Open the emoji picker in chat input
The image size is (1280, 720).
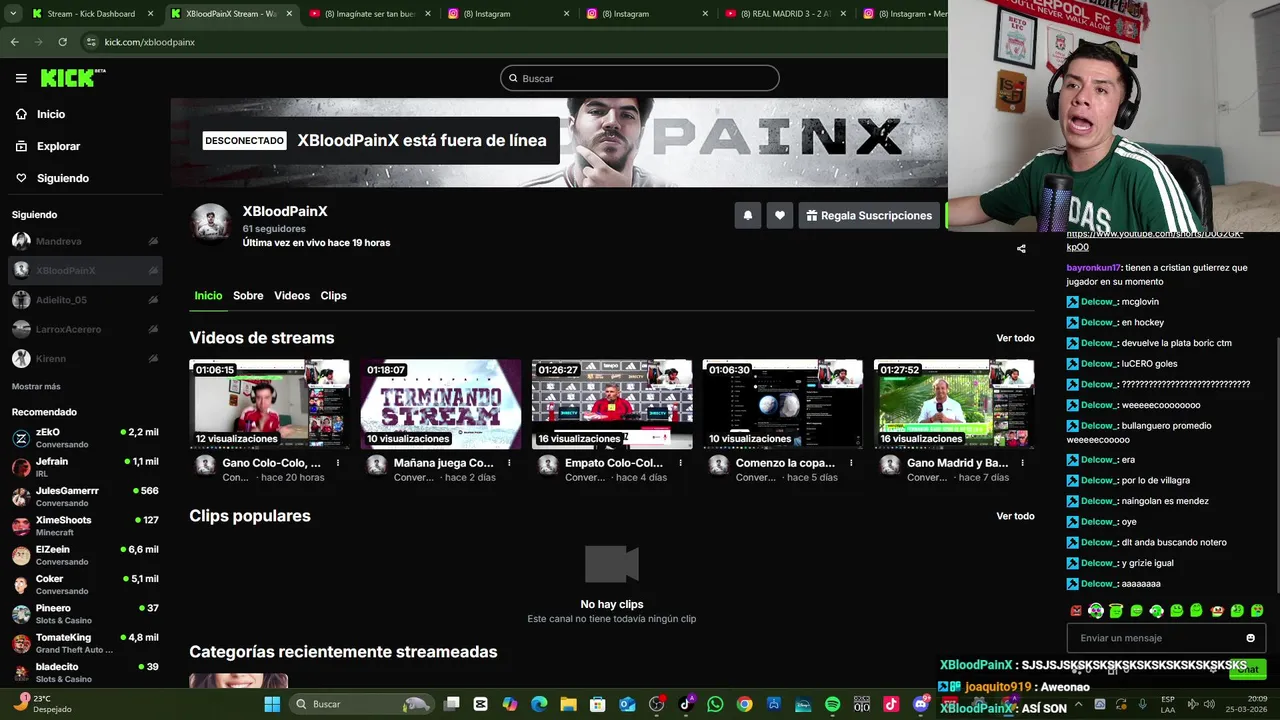tap(1250, 638)
